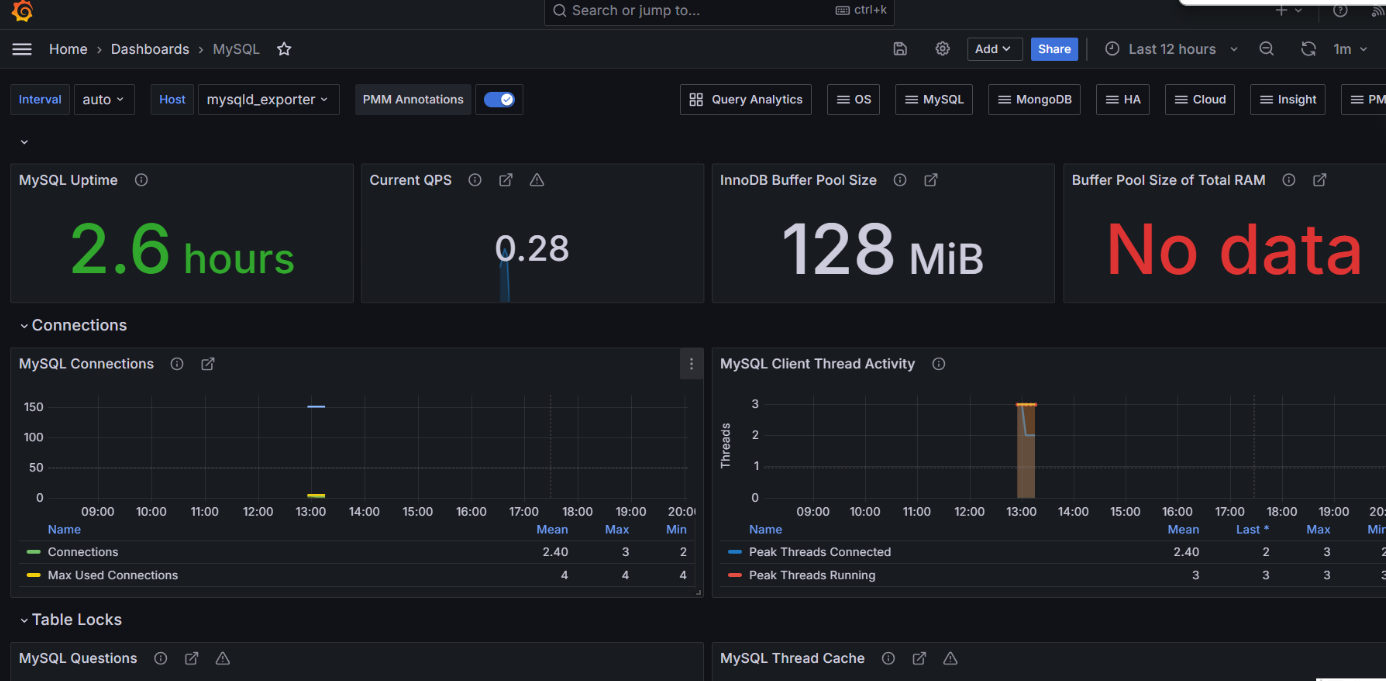Open the Interval auto dropdown
Image resolution: width=1386 pixels, height=681 pixels.
tap(104, 99)
